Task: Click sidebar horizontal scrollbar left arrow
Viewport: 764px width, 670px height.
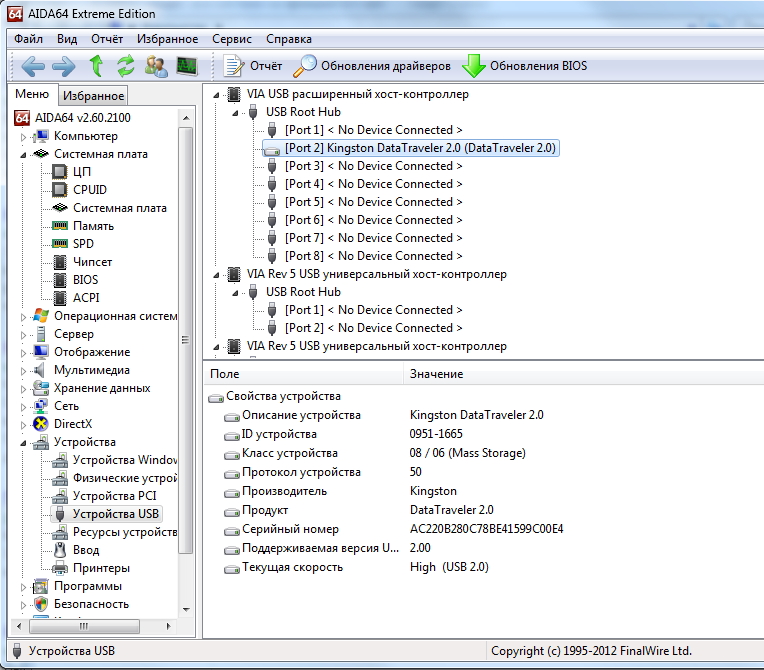Action: click(x=19, y=626)
